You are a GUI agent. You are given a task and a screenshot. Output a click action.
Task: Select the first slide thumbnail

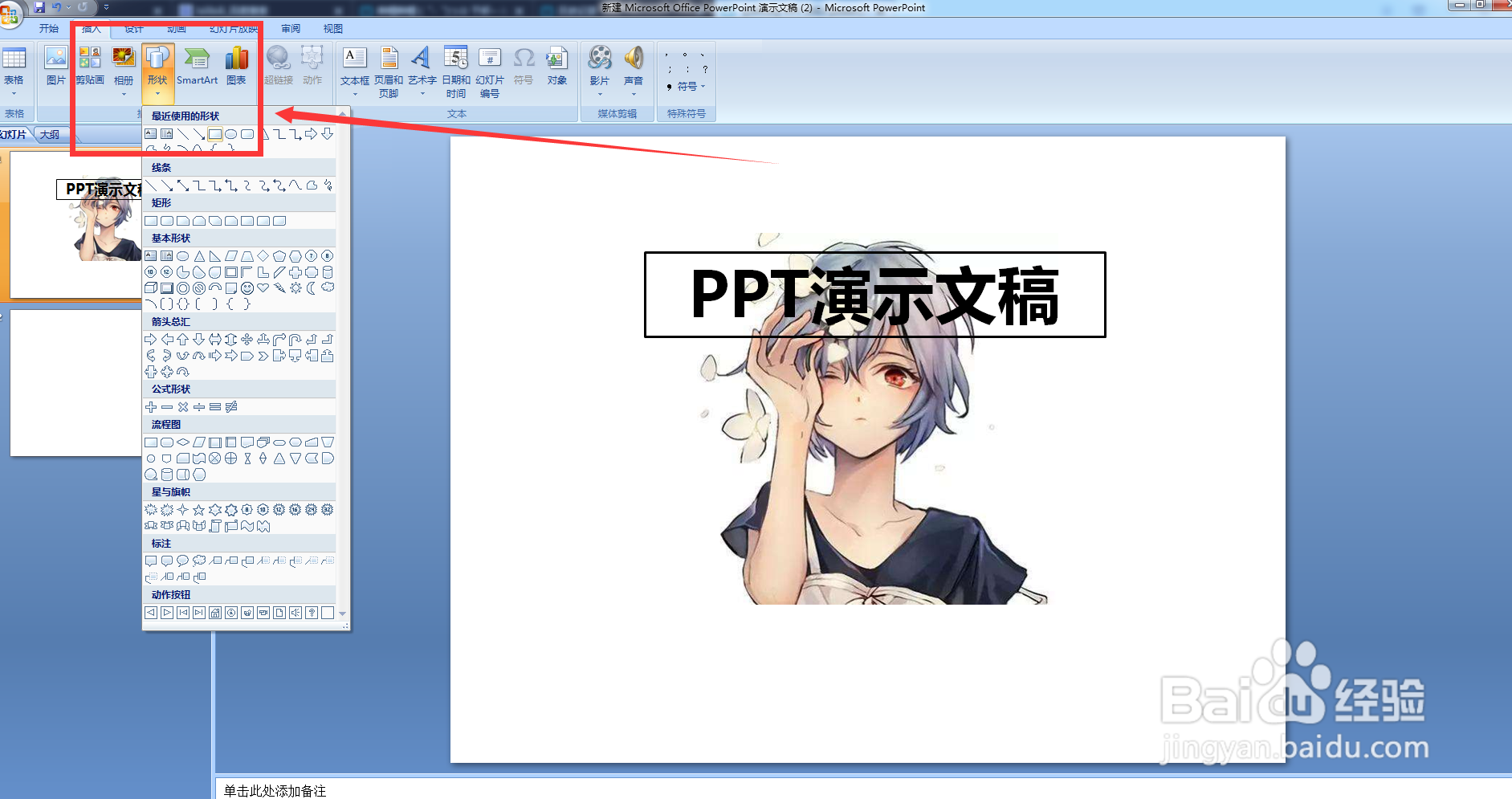pyautogui.click(x=76, y=225)
